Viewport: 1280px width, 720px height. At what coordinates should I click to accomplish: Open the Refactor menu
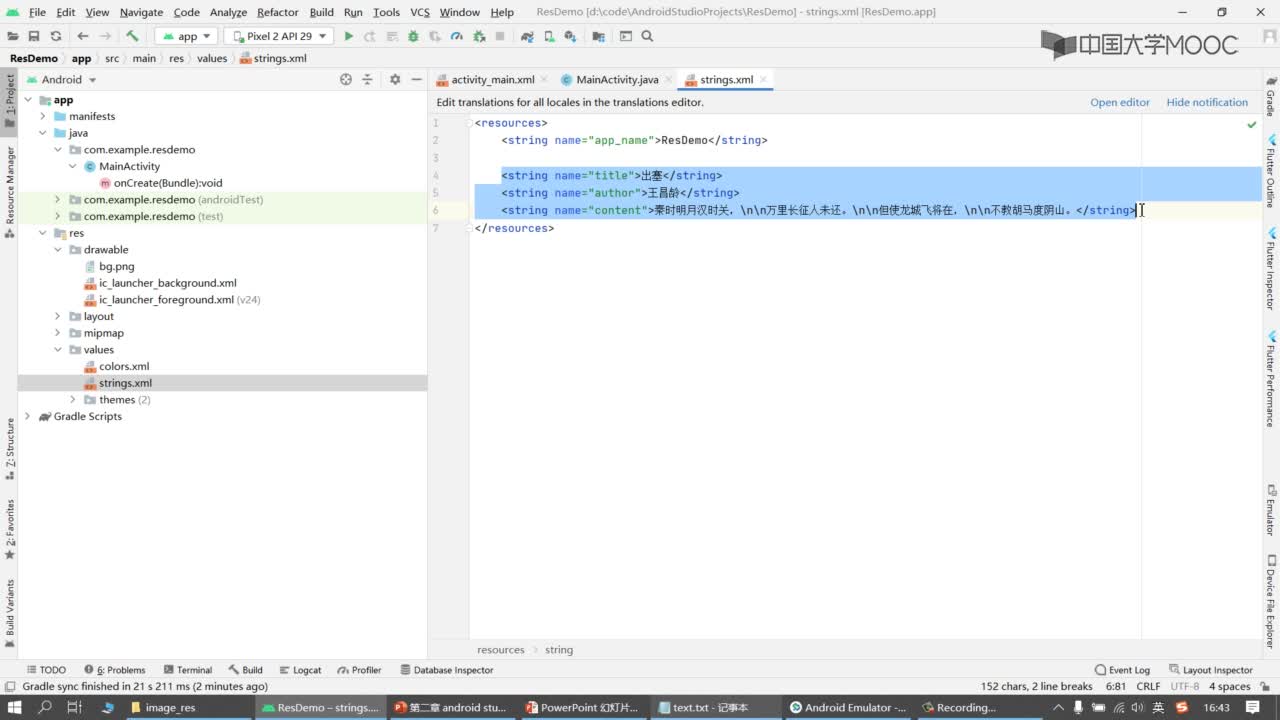pos(278,12)
